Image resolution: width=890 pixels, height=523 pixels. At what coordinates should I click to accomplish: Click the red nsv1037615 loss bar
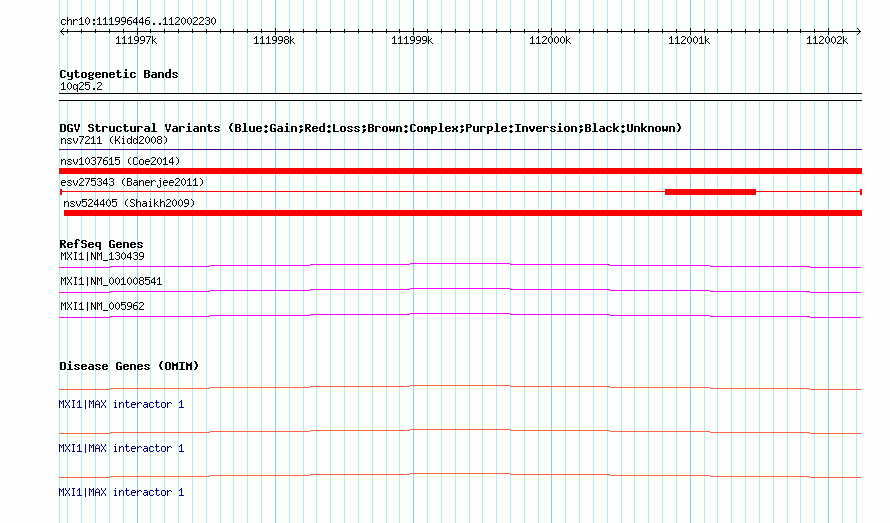[460, 171]
